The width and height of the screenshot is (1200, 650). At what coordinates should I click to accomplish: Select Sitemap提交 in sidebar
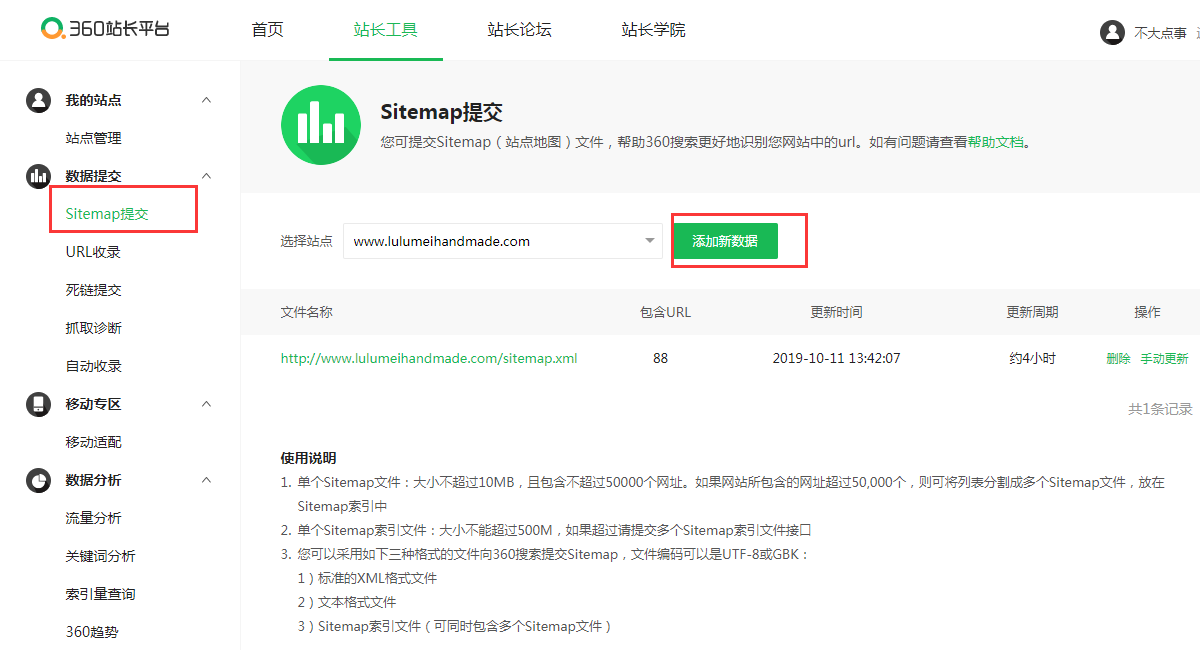pos(107,214)
